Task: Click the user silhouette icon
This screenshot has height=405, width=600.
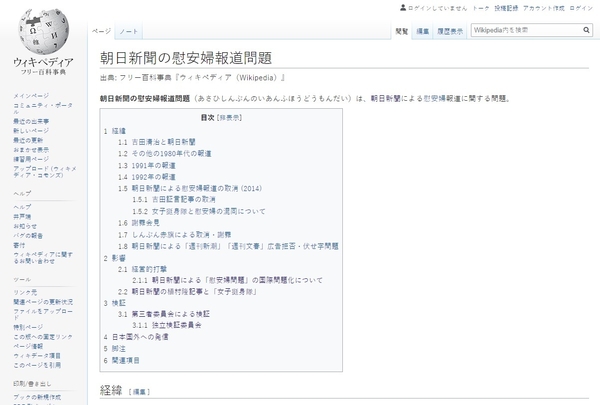Action: click(x=403, y=8)
